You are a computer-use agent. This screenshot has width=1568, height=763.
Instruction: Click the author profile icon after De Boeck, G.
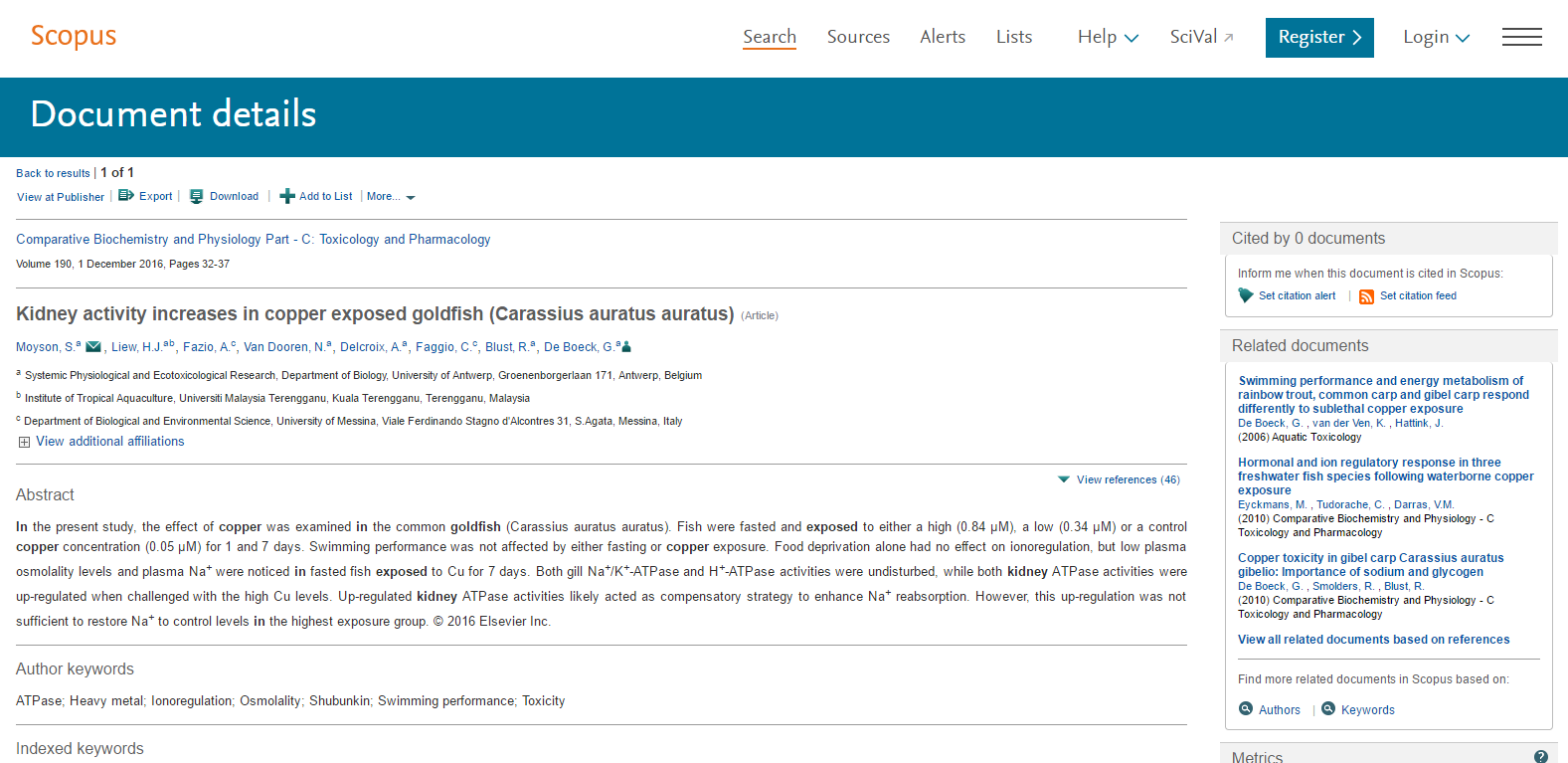[x=626, y=347]
